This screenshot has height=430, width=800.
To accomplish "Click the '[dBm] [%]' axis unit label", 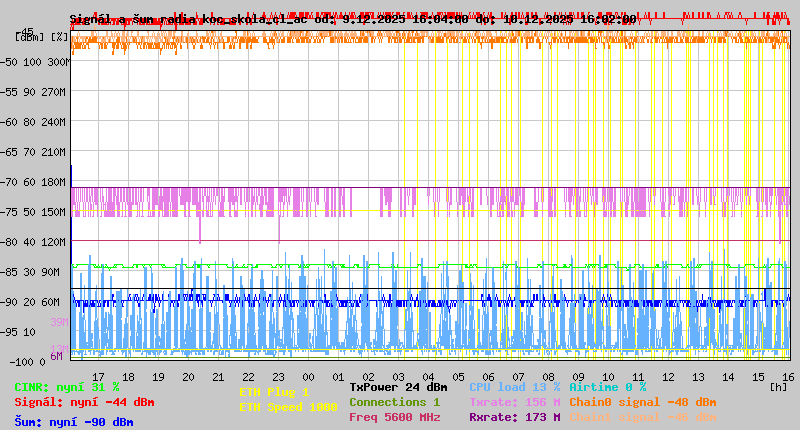I will point(41,37).
